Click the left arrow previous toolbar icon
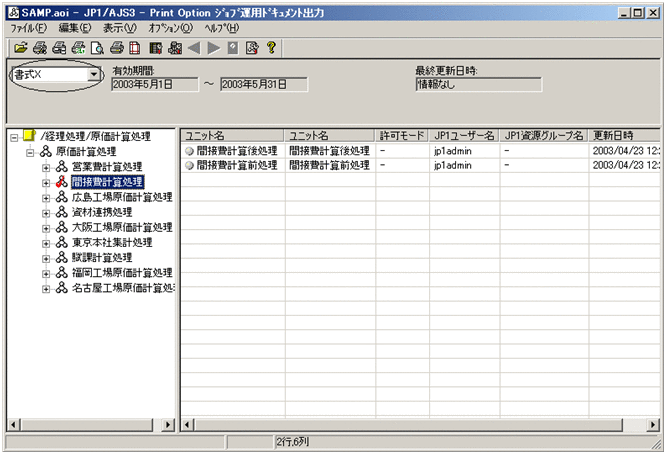Image resolution: width=668 pixels, height=455 pixels. coord(194,47)
